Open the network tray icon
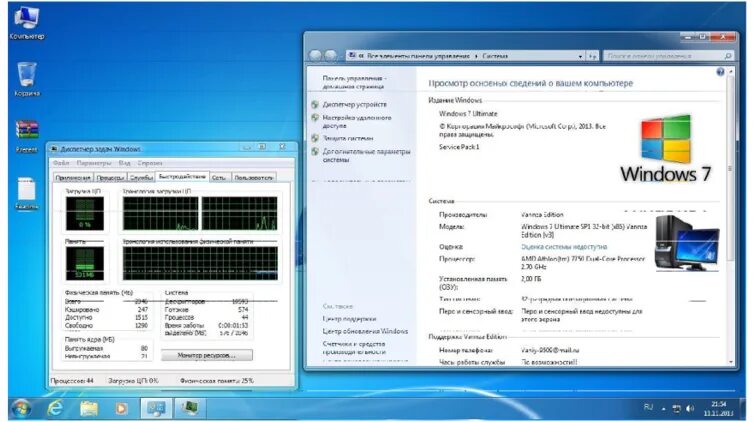This screenshot has width=753, height=422. 677,409
